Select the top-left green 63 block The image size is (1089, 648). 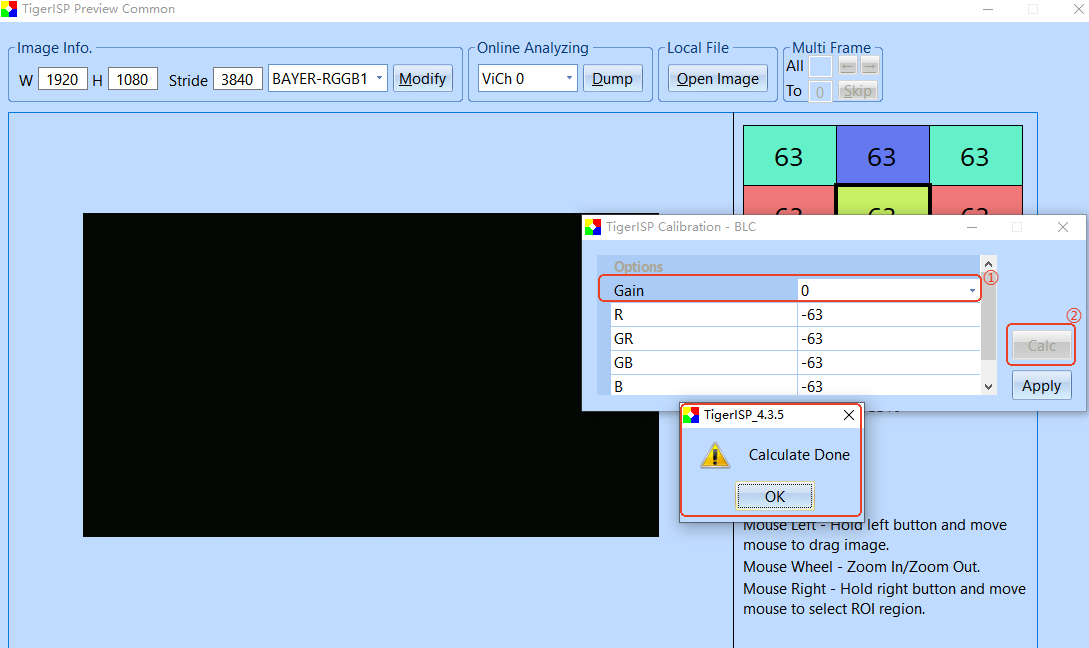point(790,156)
